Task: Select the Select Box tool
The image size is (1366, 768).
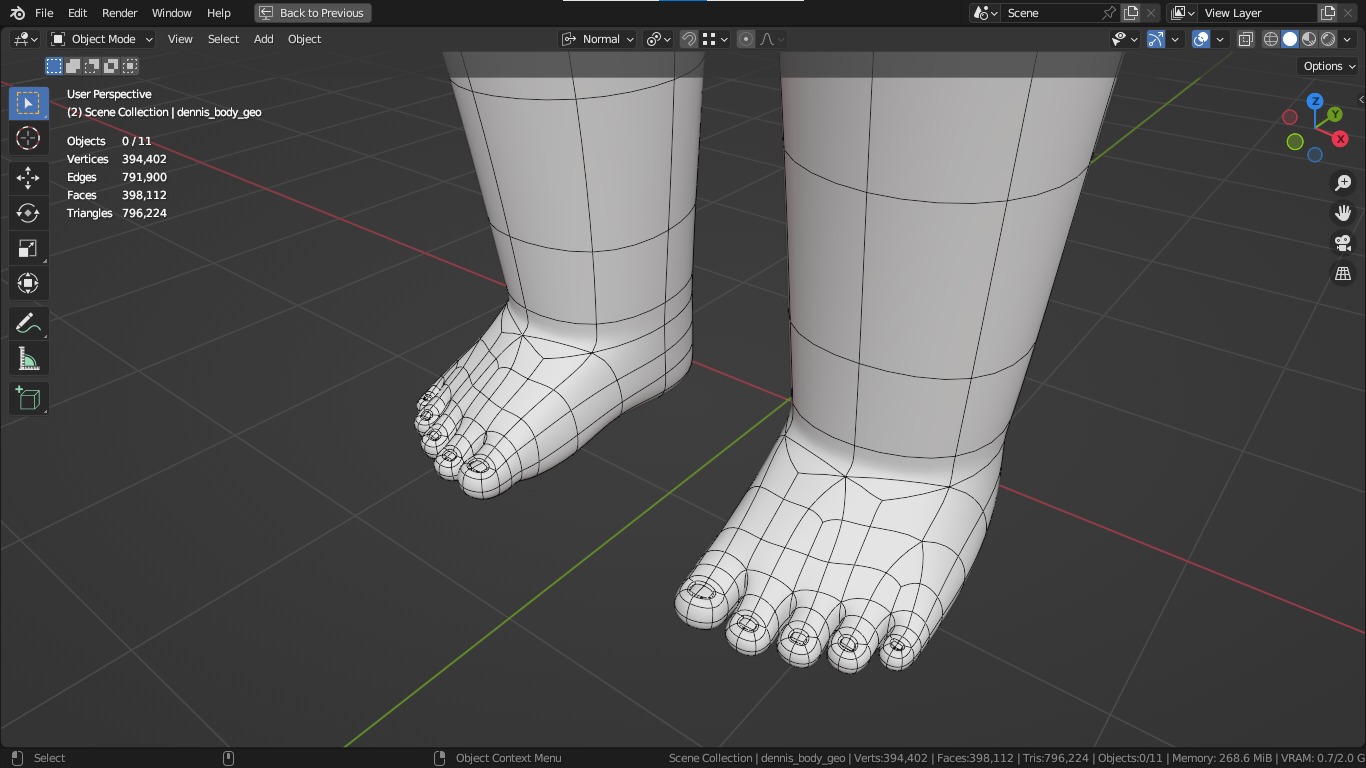Action: click(28, 103)
